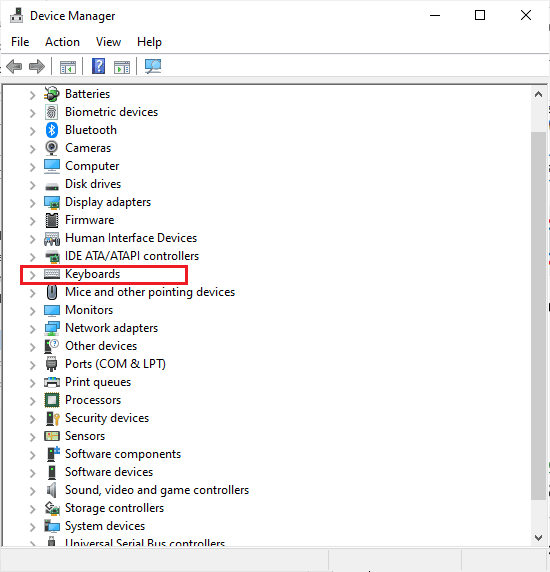Expand the Display adapters node

32,203
